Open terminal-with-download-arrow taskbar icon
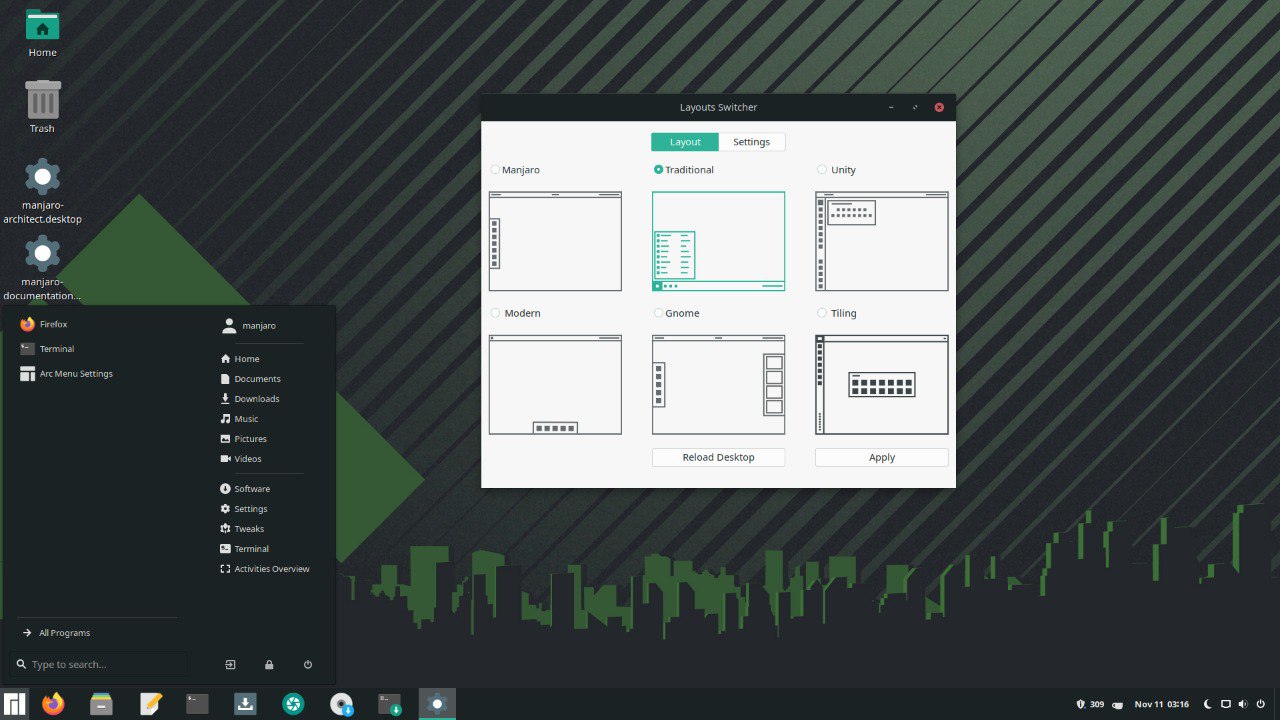This screenshot has width=1280, height=720. coord(390,704)
